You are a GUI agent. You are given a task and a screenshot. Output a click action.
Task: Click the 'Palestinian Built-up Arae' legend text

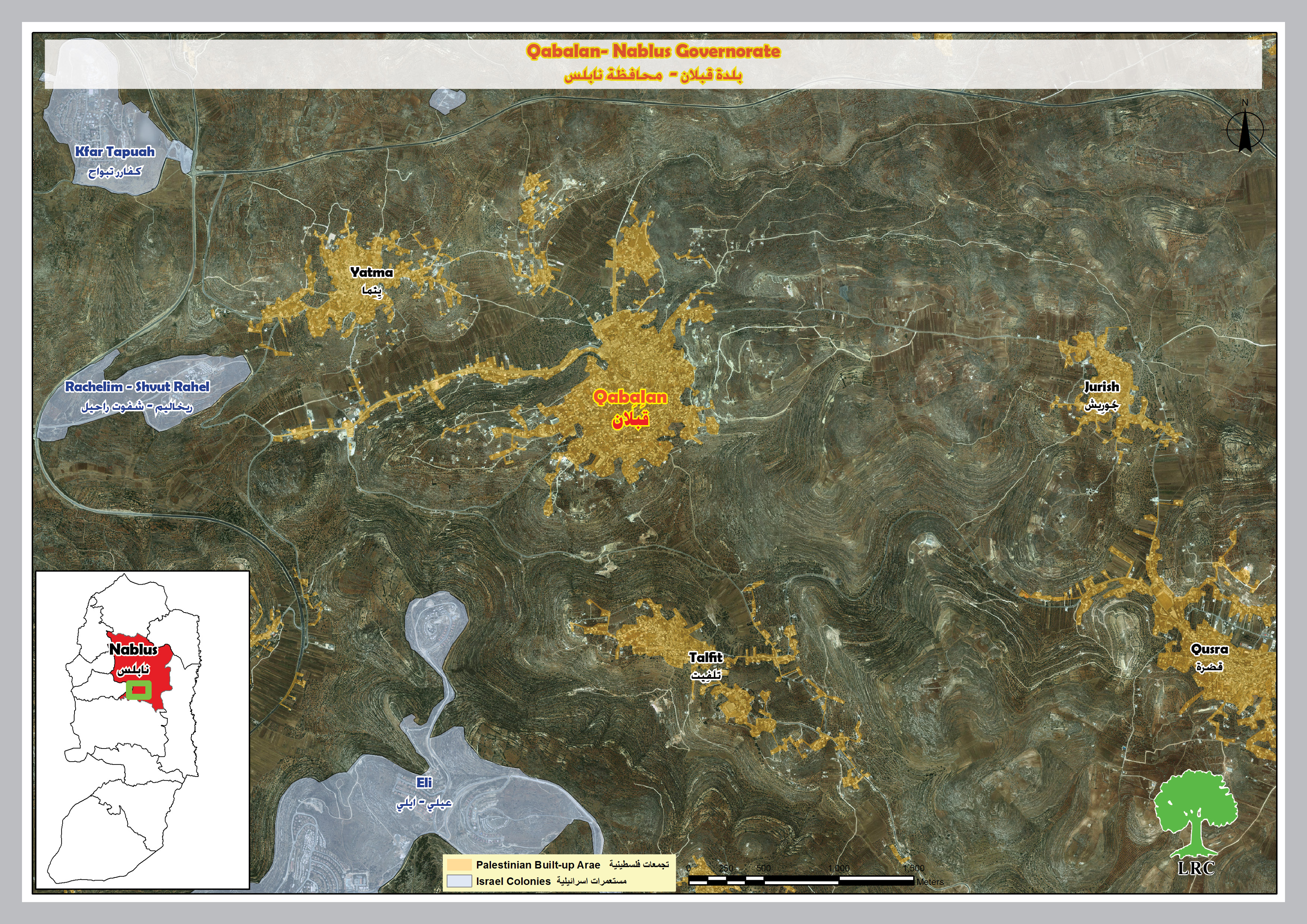point(538,865)
